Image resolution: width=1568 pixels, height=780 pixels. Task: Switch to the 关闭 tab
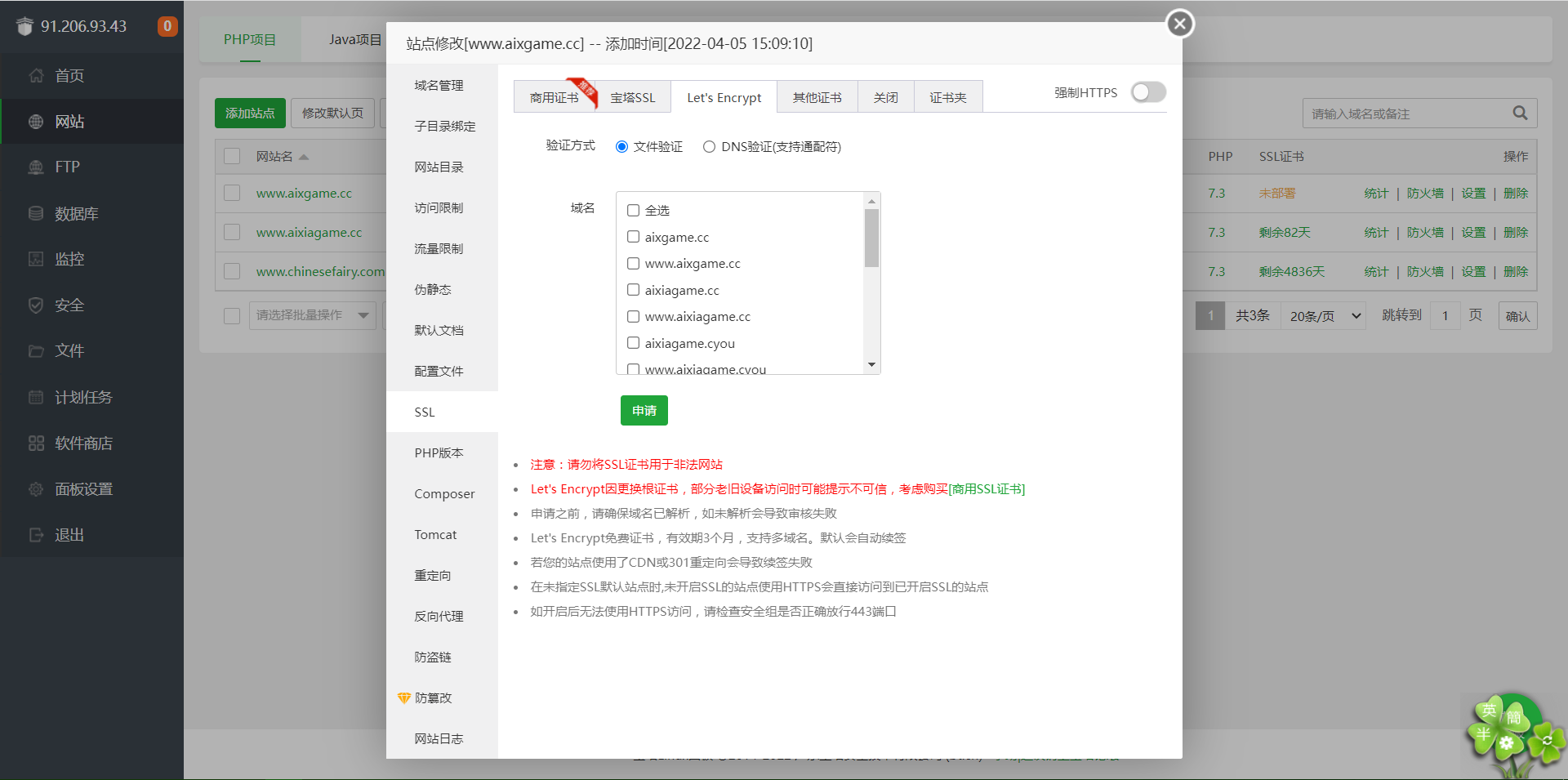click(x=886, y=97)
